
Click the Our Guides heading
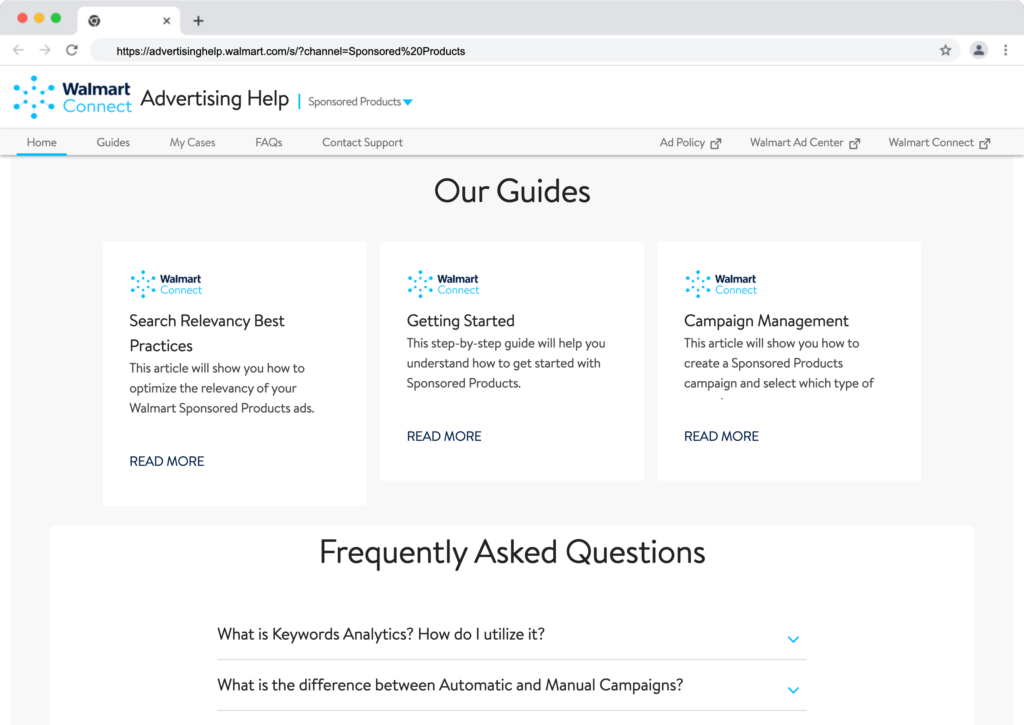tap(512, 191)
